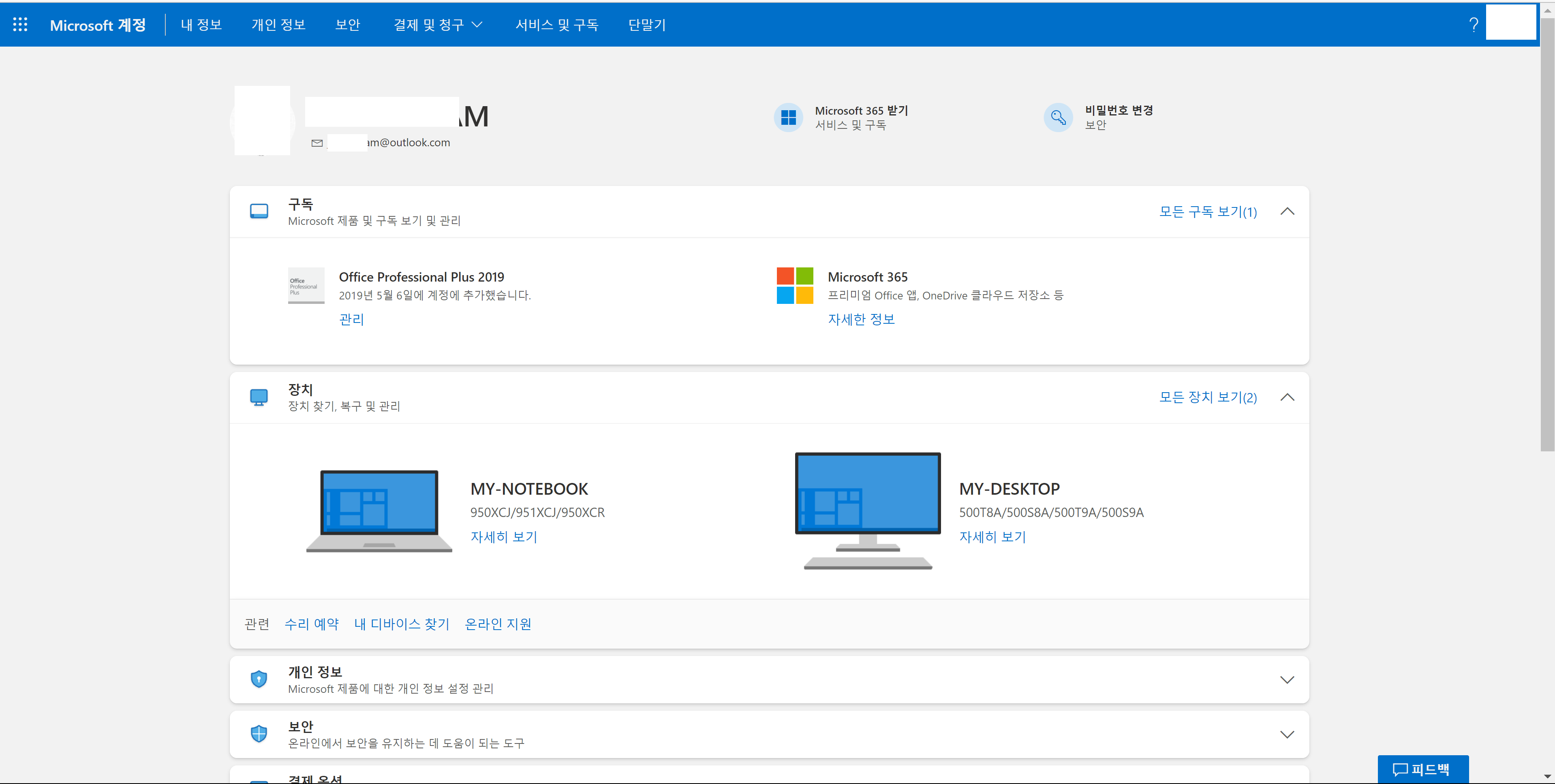Open the 수리 예약 link

(x=312, y=624)
